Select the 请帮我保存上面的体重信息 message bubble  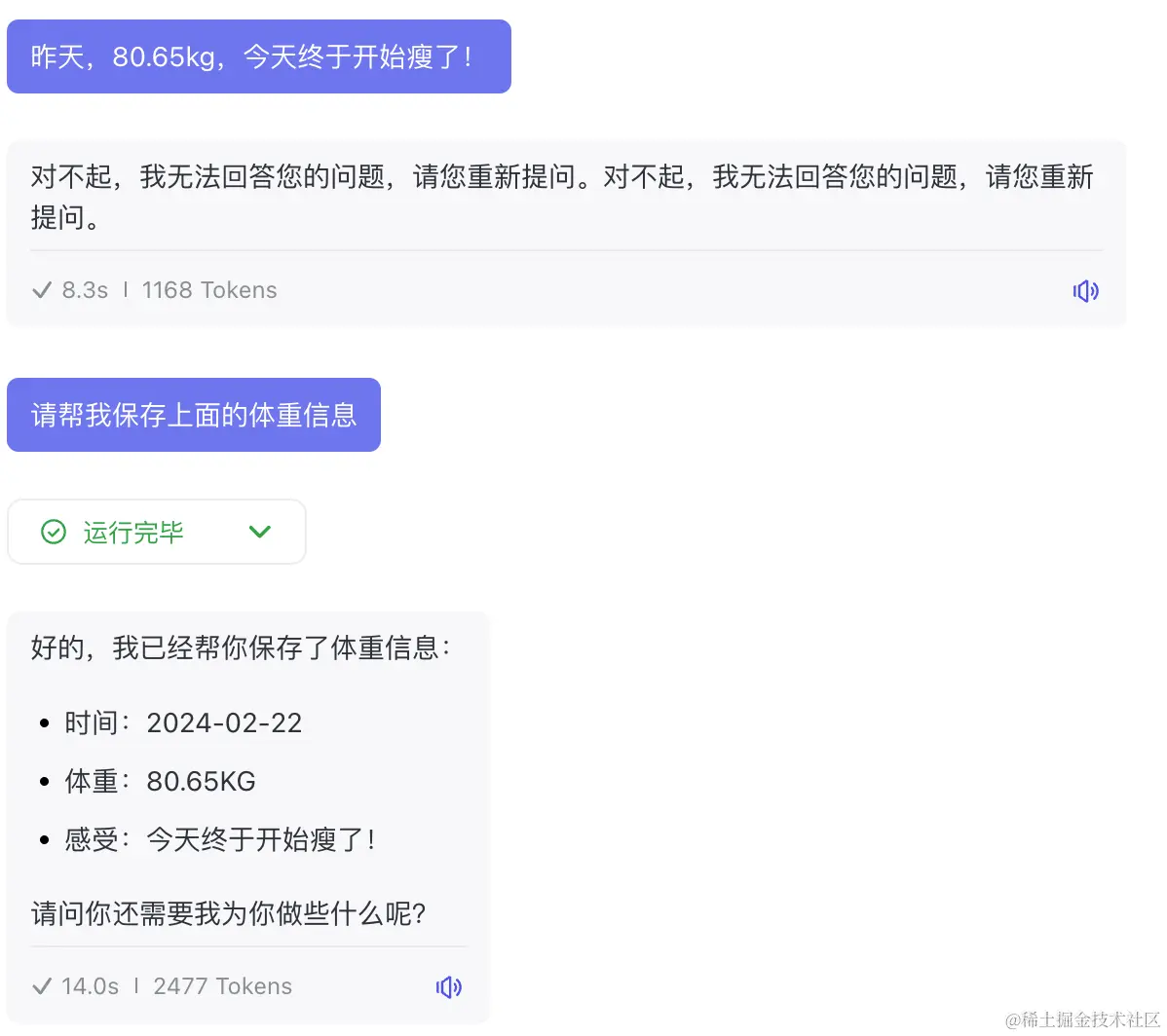[194, 415]
